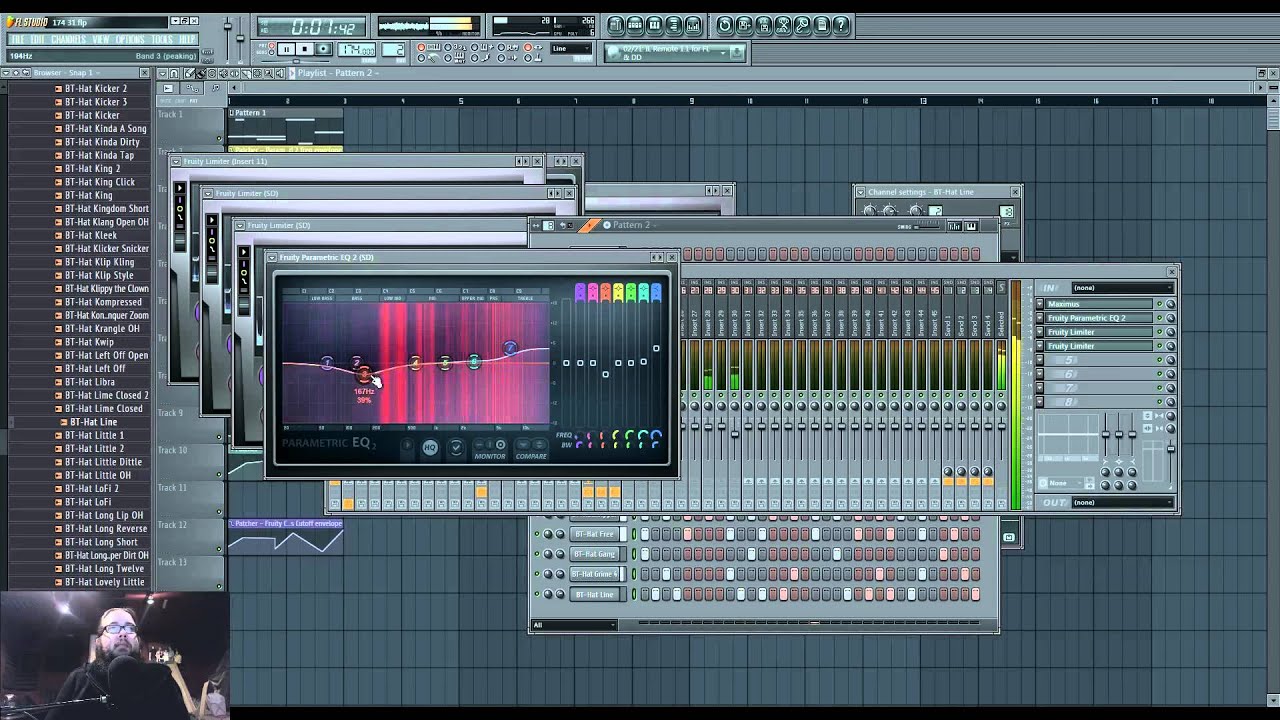Click the BT-Hat Gang channel button
This screenshot has width=1280, height=720.
[595, 554]
